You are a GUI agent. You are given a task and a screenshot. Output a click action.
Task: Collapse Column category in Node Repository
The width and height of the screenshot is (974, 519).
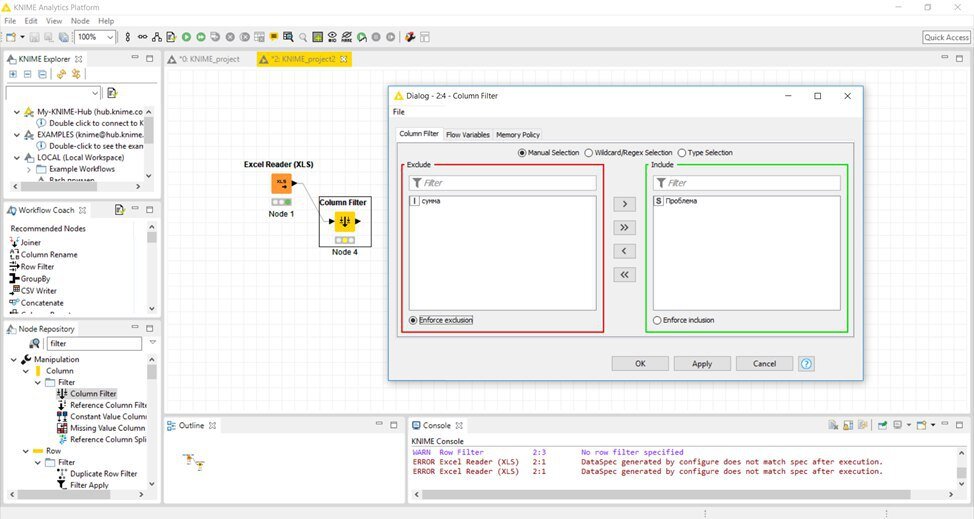25,371
